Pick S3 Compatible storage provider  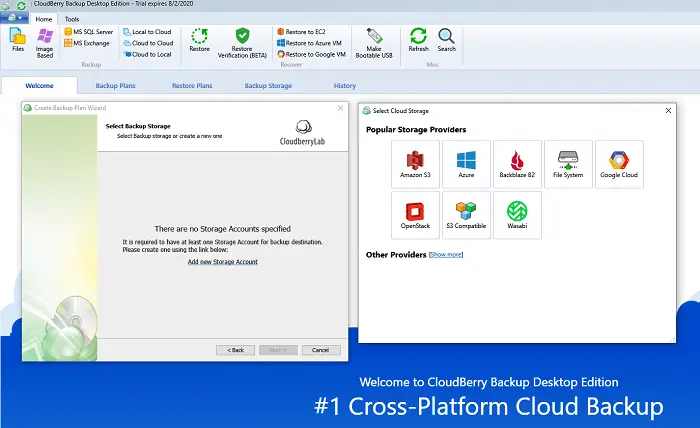[466, 215]
